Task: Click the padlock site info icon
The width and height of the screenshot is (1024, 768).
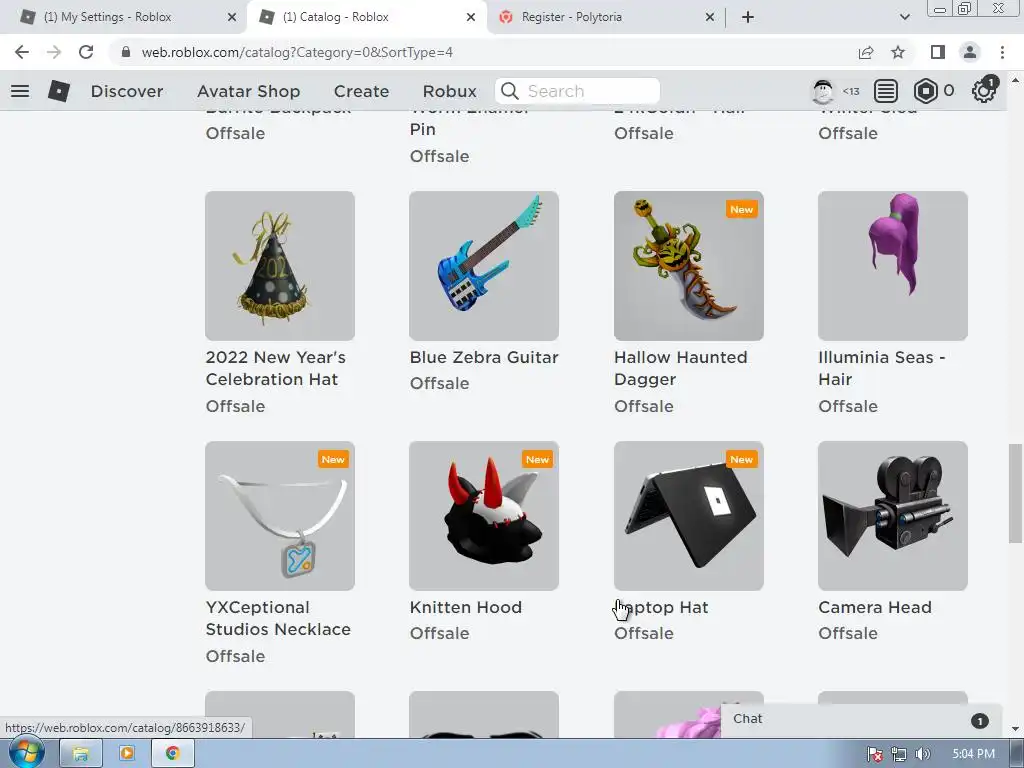Action: coord(126,52)
